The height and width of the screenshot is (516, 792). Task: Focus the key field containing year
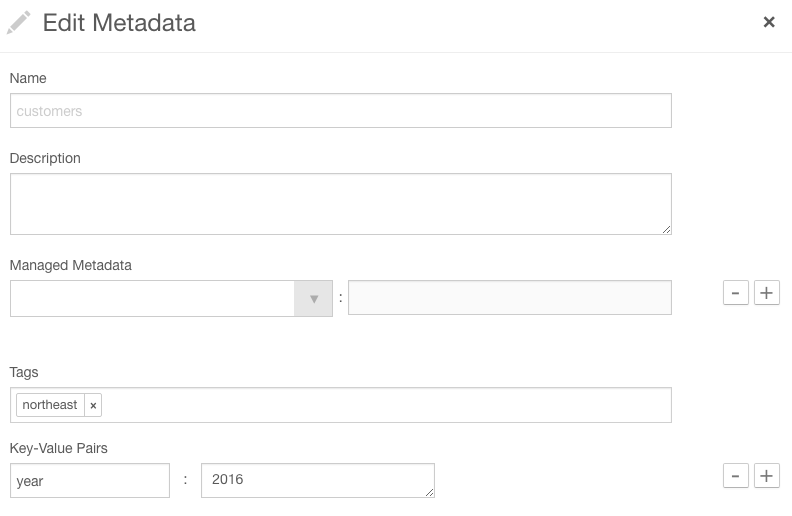click(90, 481)
